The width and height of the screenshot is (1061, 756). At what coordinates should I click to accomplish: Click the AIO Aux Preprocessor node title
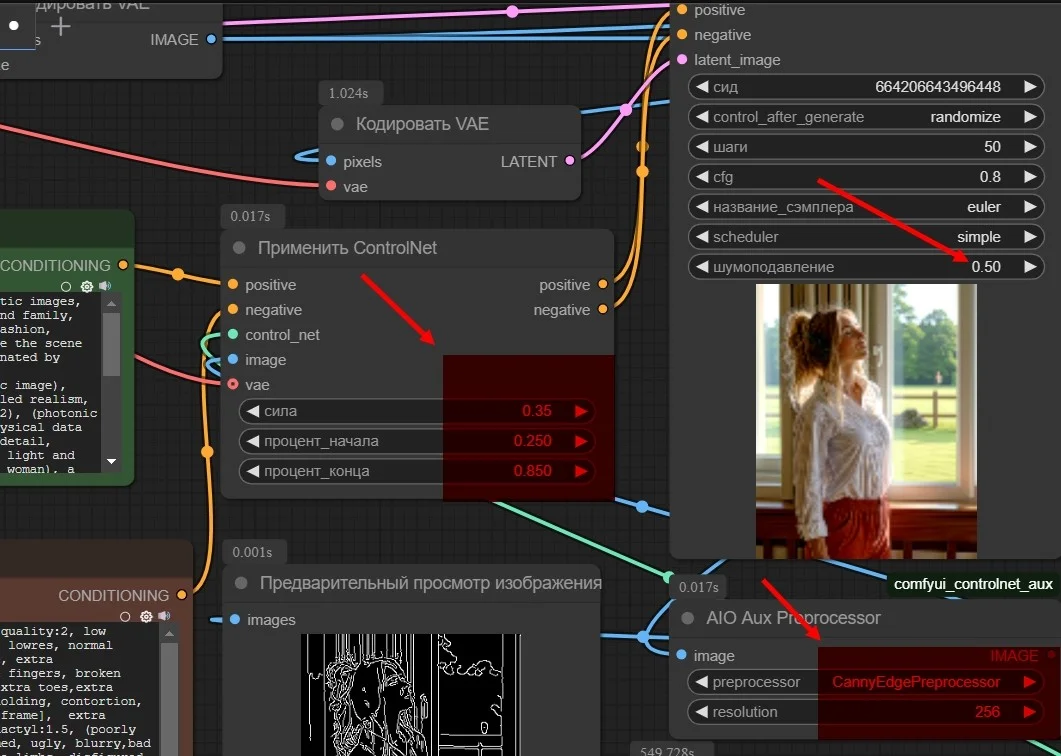click(793, 618)
